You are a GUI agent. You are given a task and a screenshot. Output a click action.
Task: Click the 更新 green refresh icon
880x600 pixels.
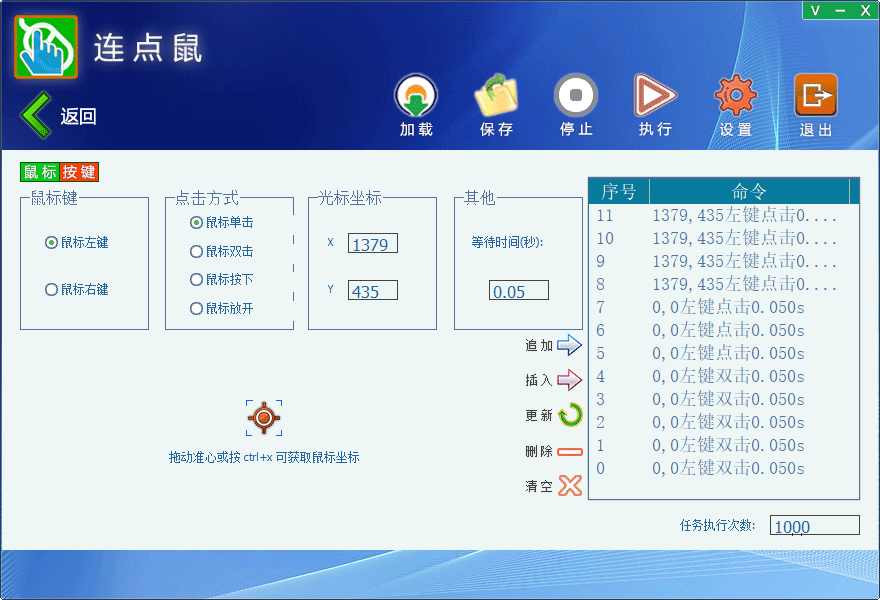coord(571,415)
